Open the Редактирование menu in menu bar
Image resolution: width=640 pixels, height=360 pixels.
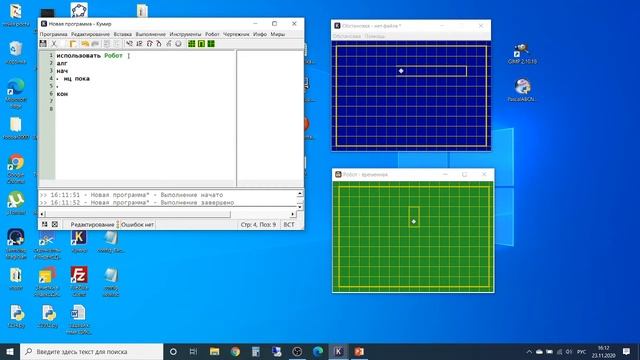[90, 34]
